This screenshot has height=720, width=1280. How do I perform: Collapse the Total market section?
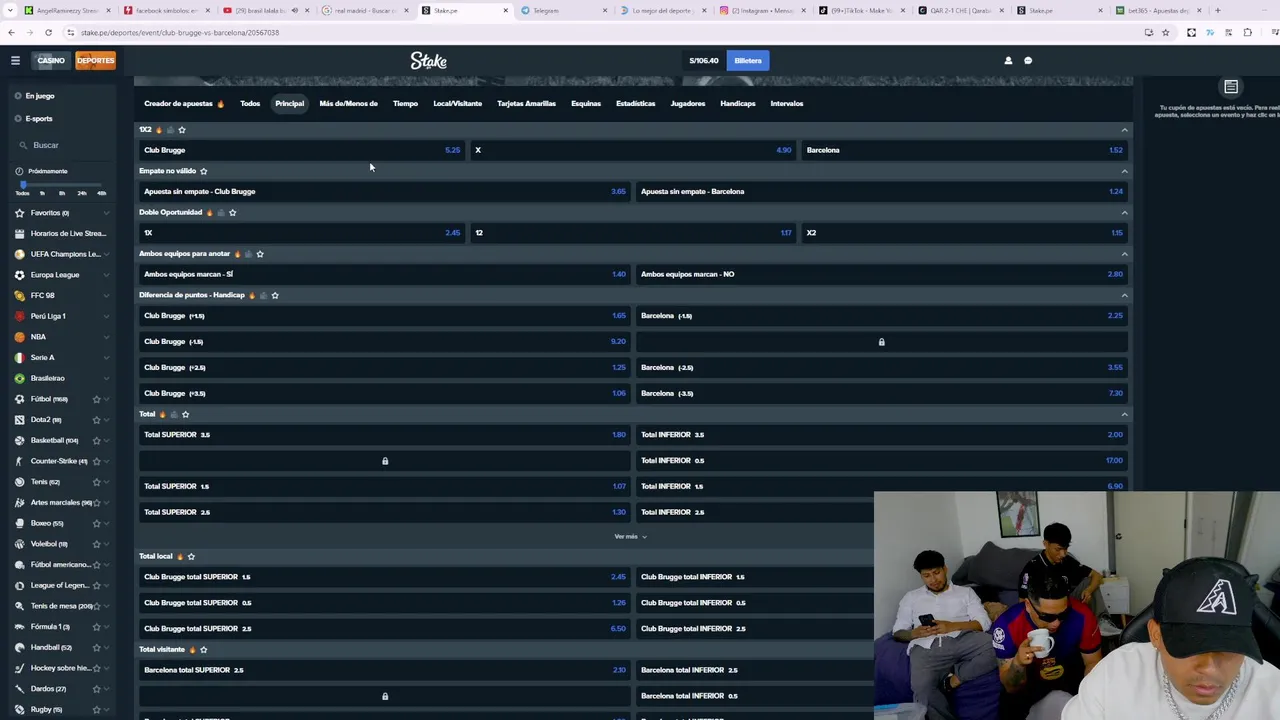(x=1124, y=414)
